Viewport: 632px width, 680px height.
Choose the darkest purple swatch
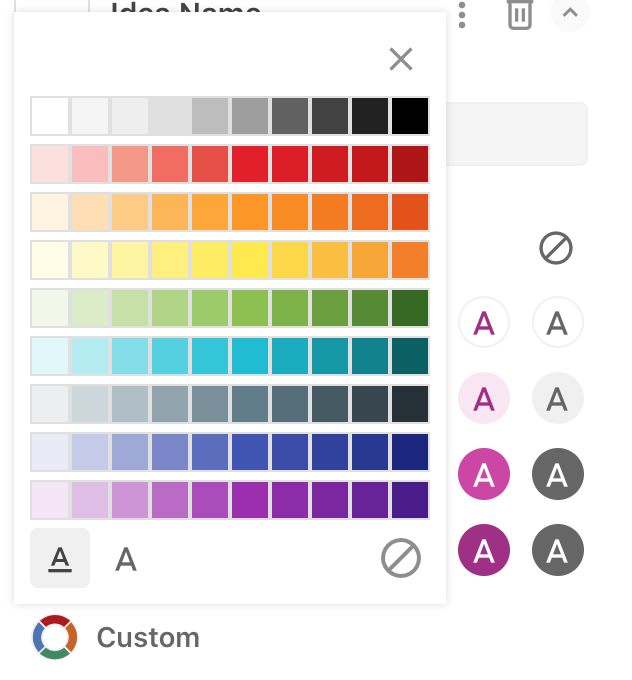pos(410,500)
